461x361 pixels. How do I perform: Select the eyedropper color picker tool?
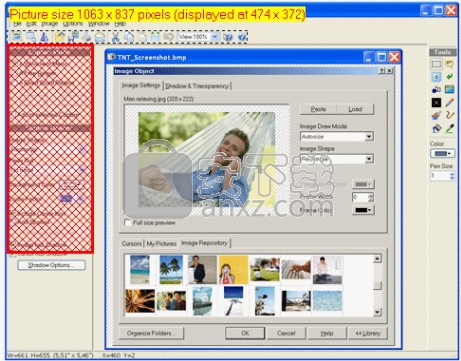click(449, 128)
